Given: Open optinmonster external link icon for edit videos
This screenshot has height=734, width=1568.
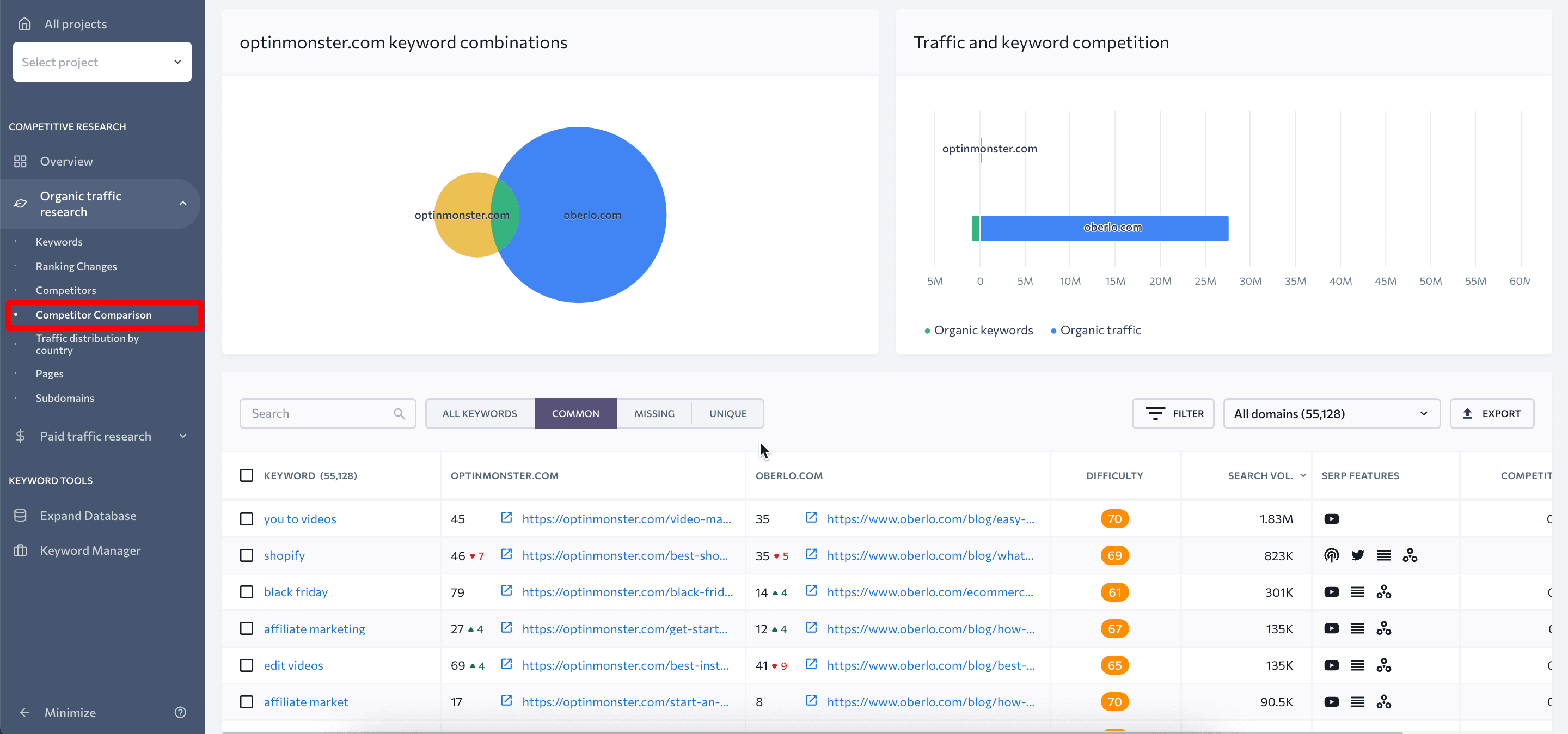Looking at the screenshot, I should [506, 664].
